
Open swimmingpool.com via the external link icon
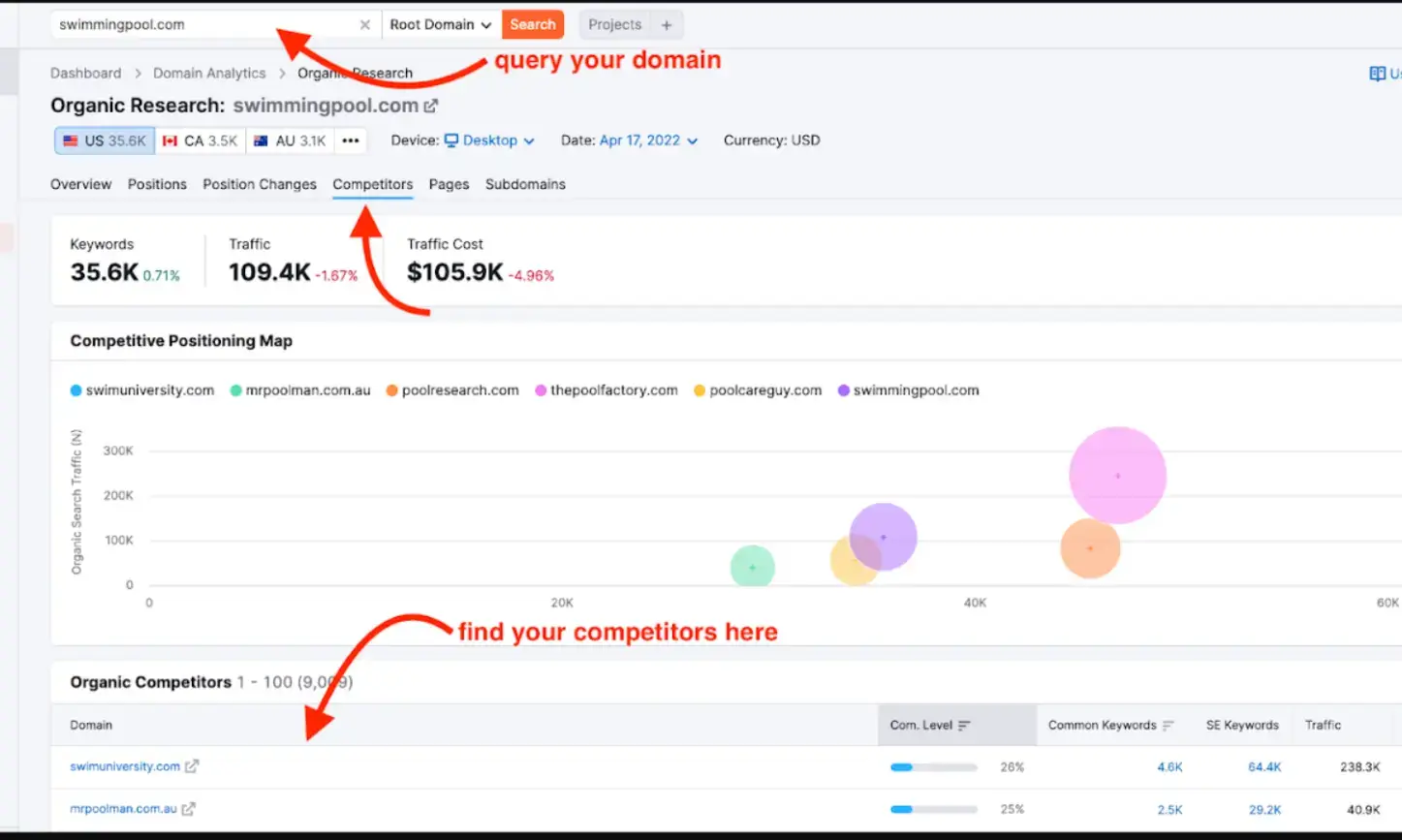[430, 106]
